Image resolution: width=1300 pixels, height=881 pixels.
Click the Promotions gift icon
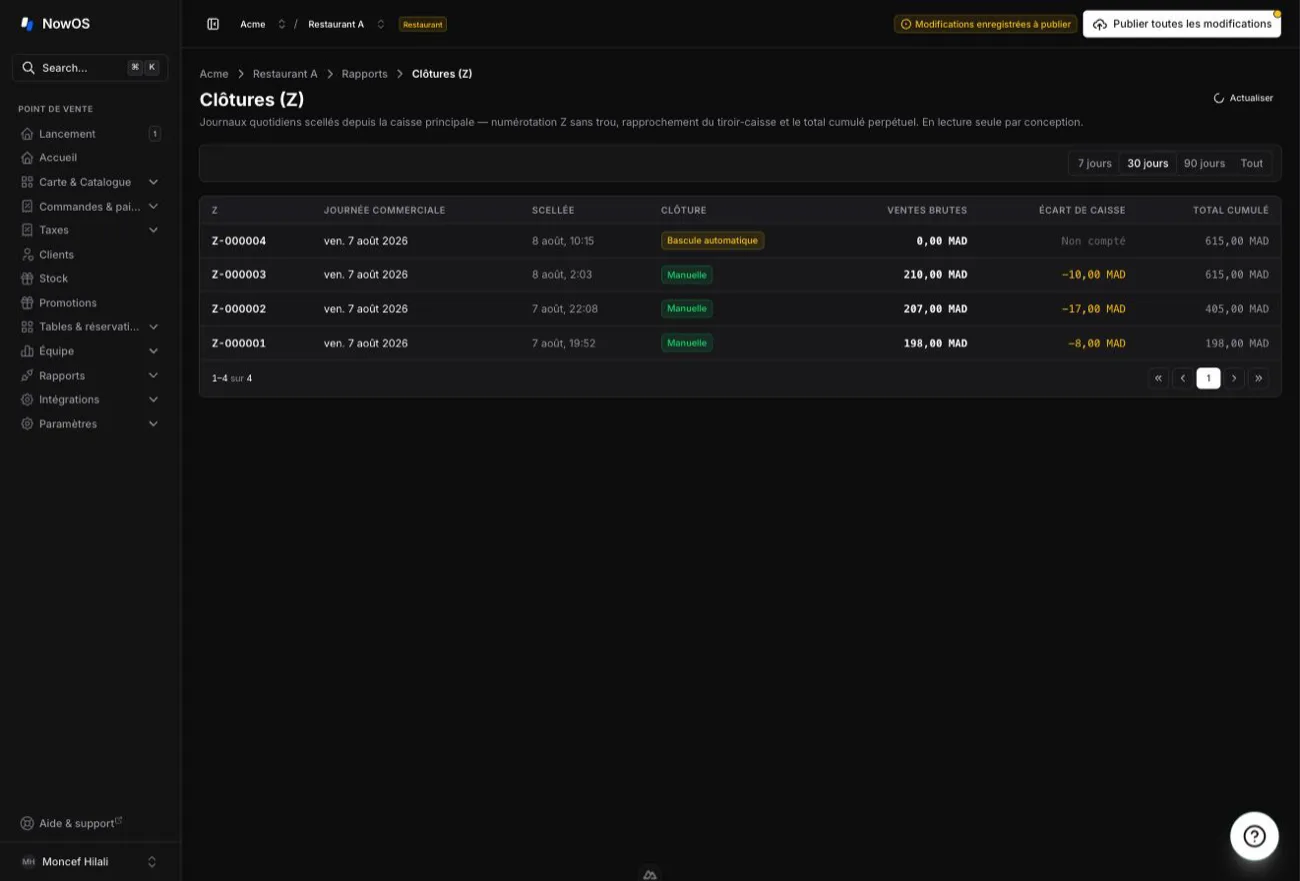27,303
